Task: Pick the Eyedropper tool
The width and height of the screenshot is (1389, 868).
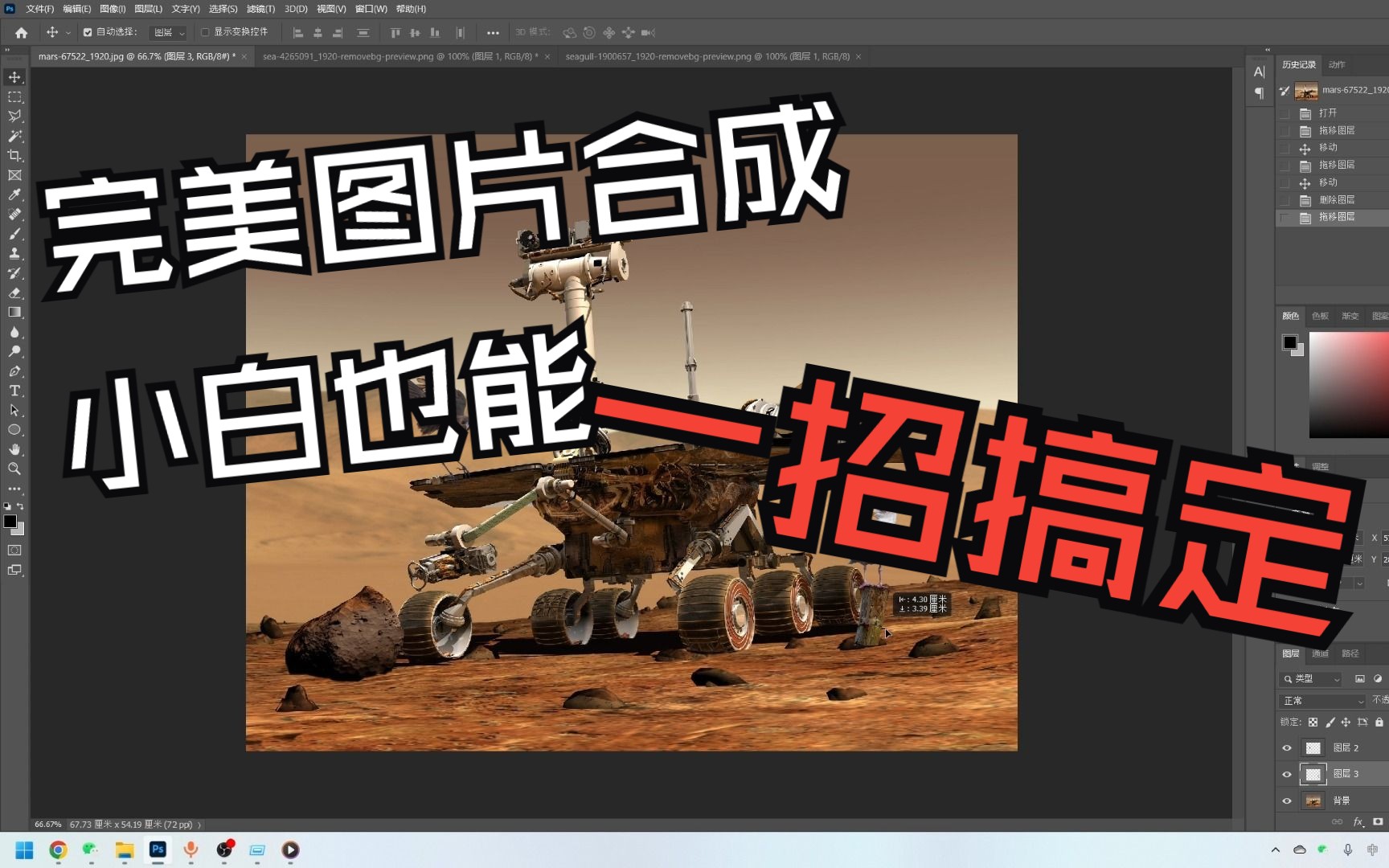Action: 14,195
